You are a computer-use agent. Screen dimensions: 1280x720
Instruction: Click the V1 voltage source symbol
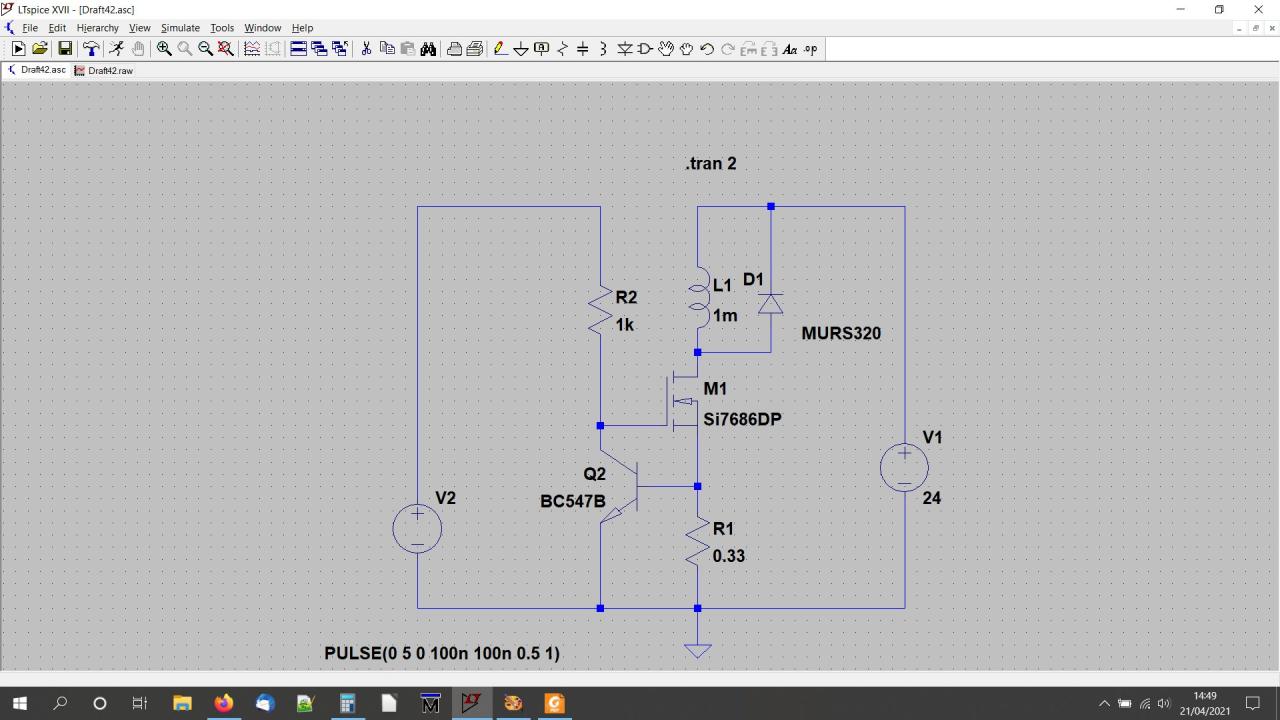(x=904, y=467)
